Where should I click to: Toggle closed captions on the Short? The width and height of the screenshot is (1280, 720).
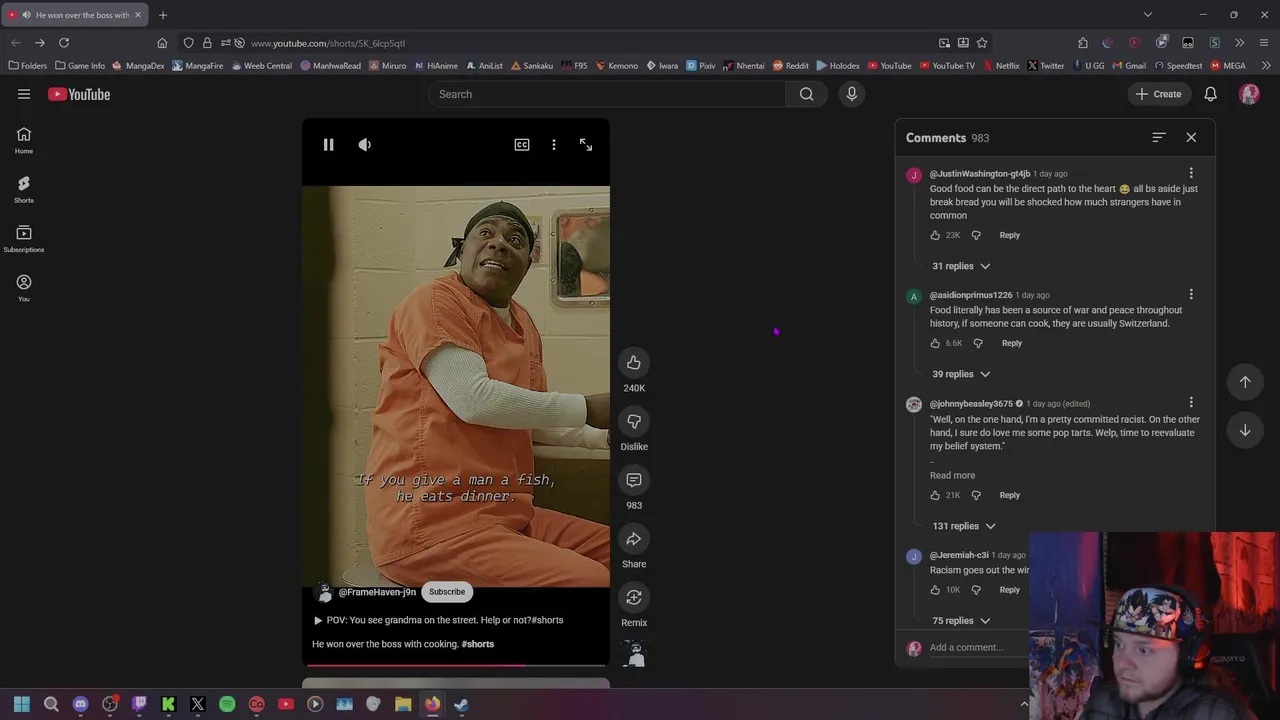click(x=522, y=145)
